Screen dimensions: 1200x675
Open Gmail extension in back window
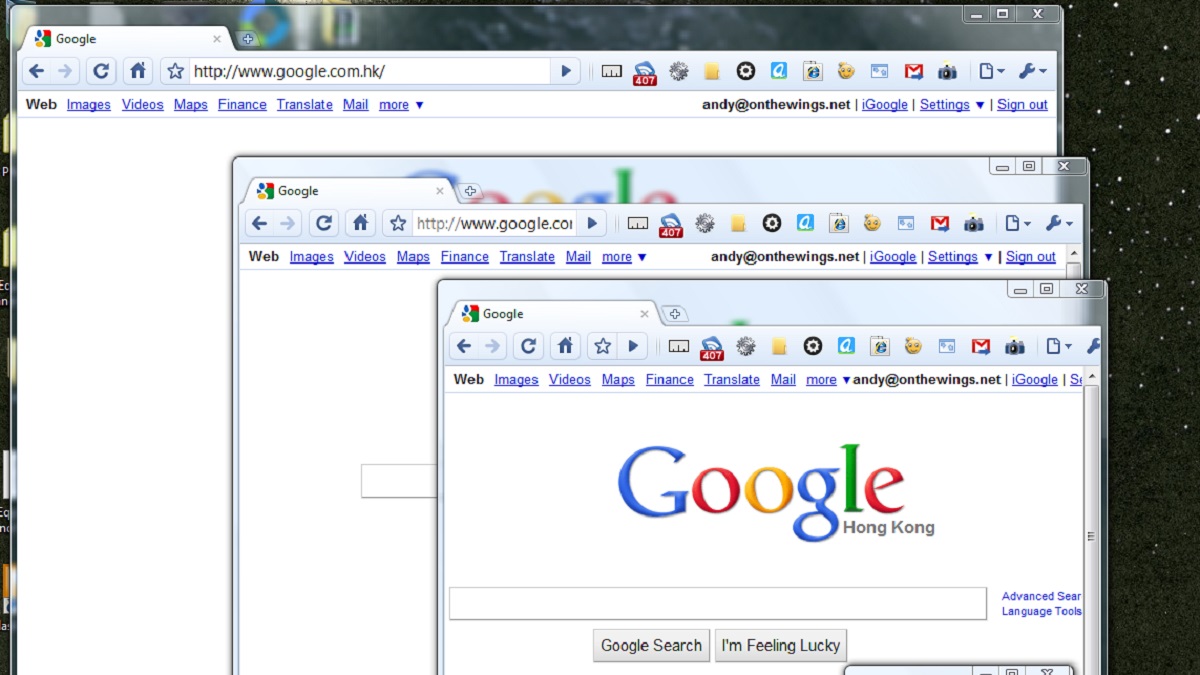(913, 71)
